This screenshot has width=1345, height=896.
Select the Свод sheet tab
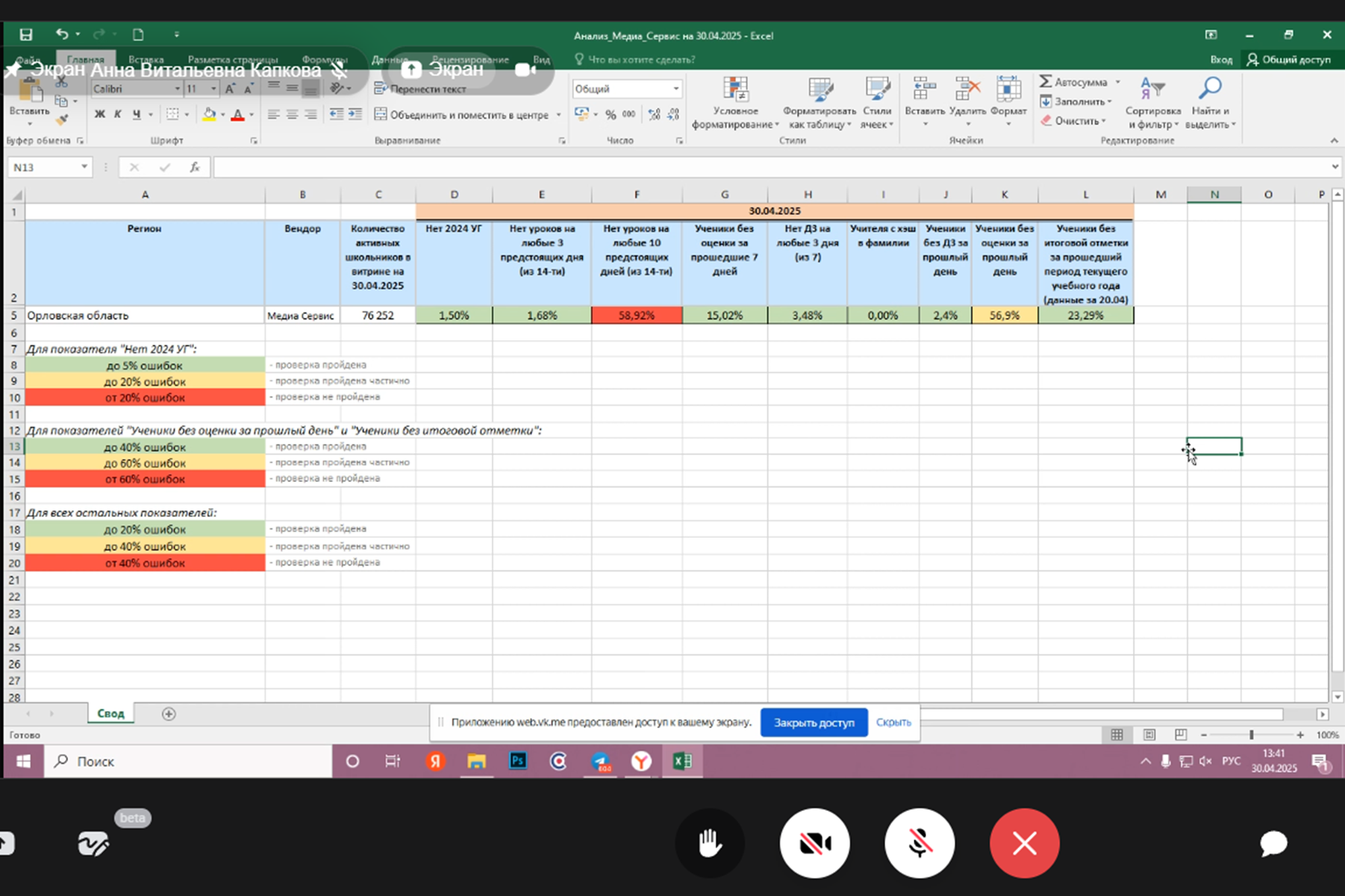[110, 713]
